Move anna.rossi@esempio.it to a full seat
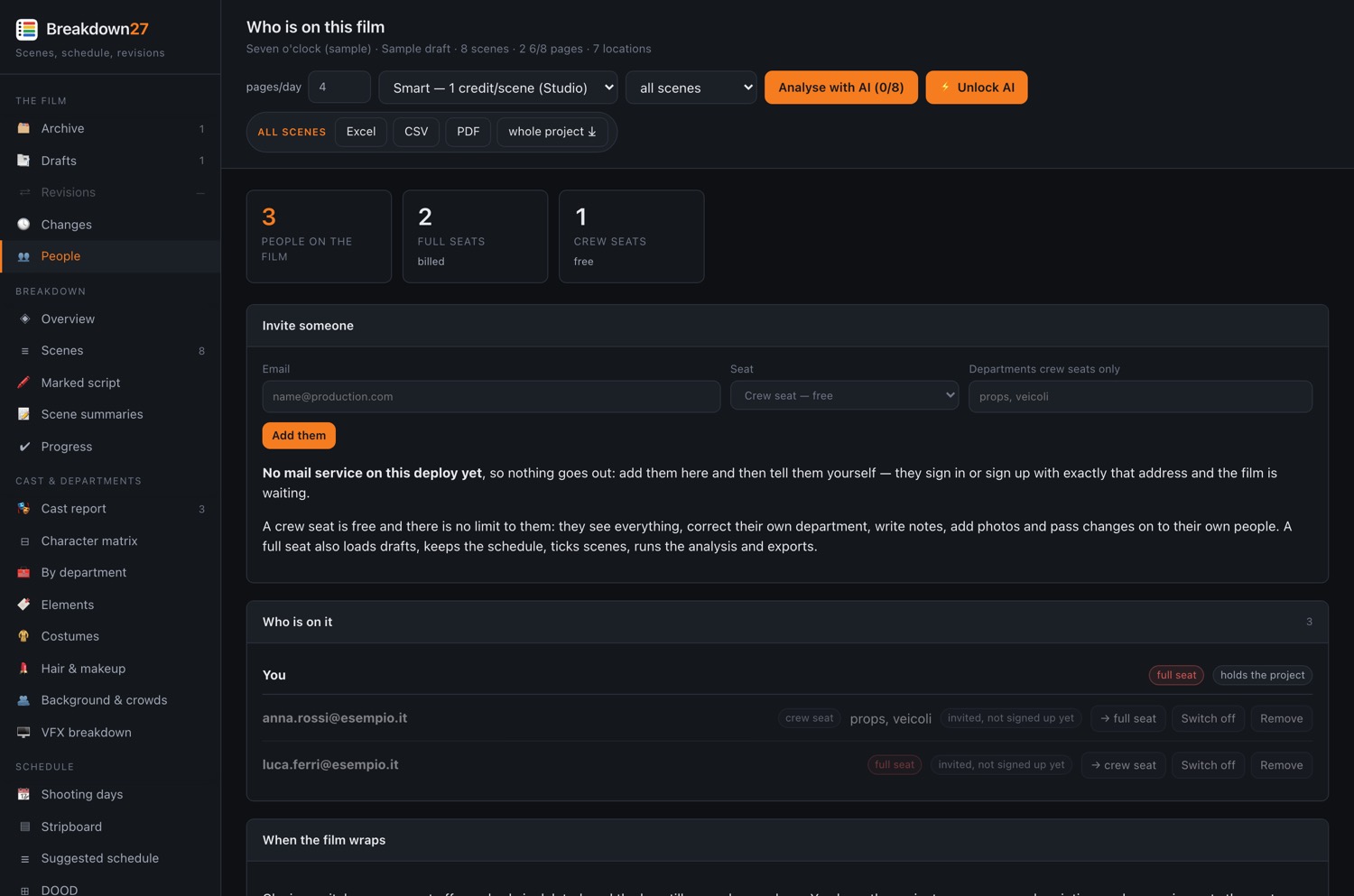 coord(1128,718)
